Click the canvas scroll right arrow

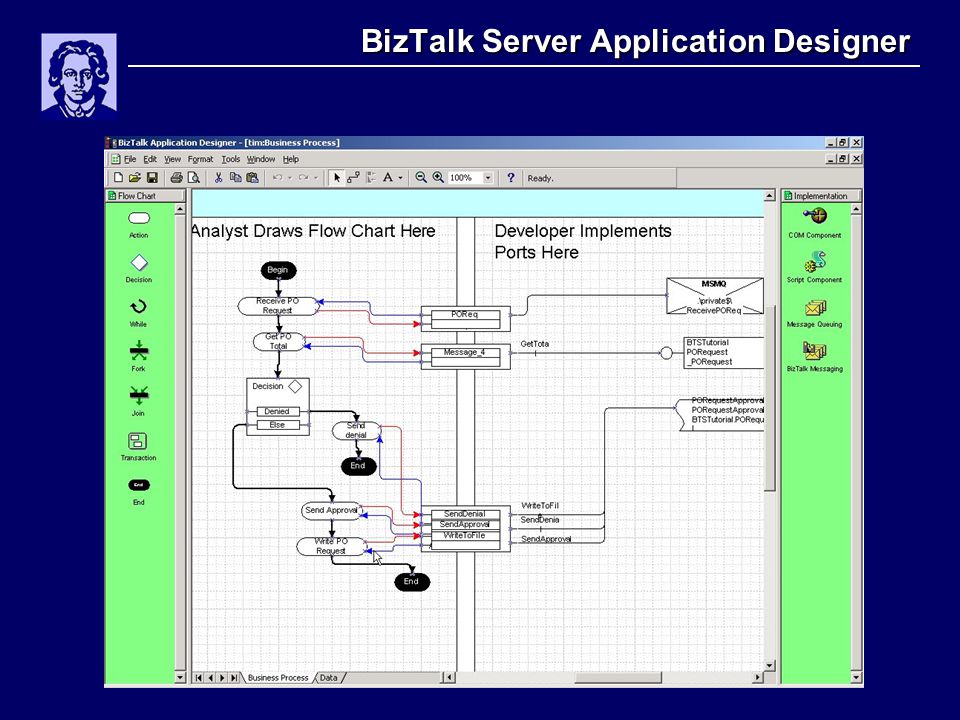pyautogui.click(x=758, y=678)
